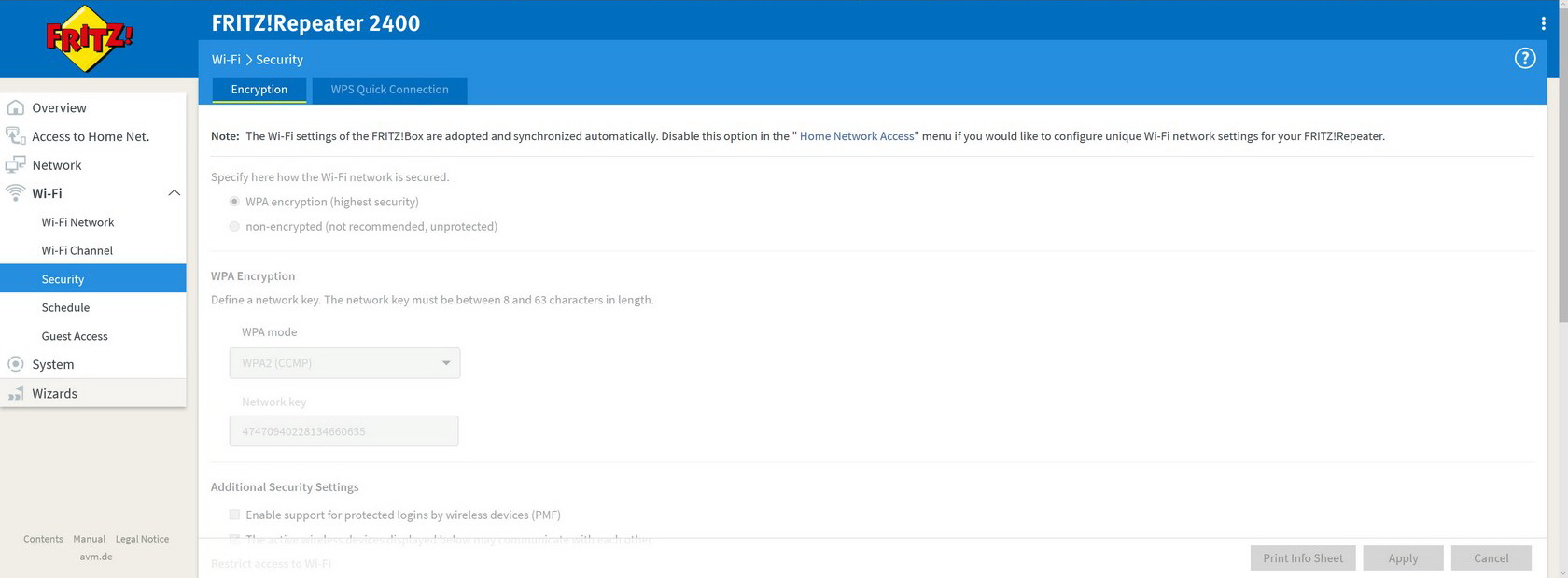Open the Contents footer link
Viewport: 1568px width, 578px height.
coord(43,539)
